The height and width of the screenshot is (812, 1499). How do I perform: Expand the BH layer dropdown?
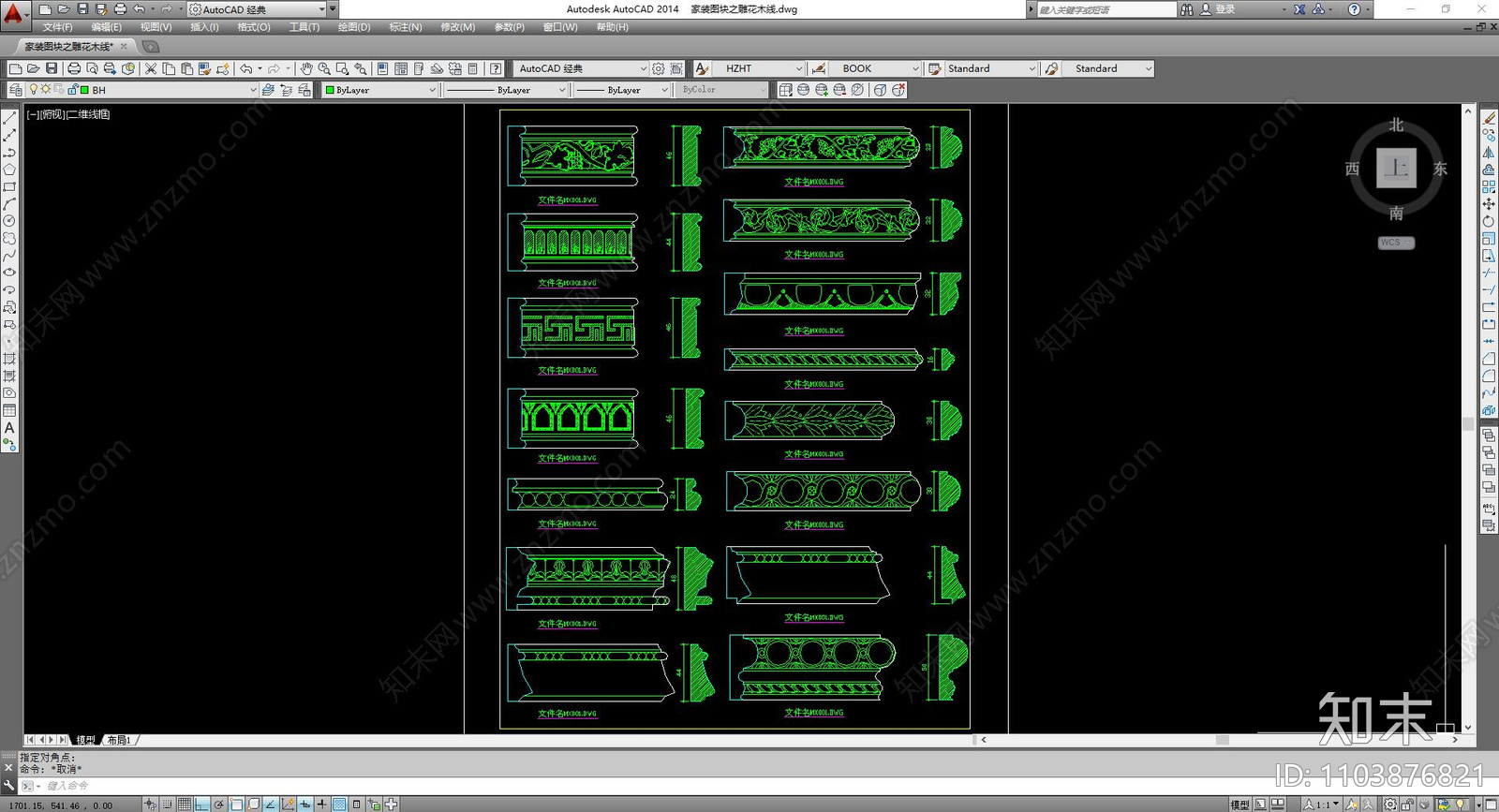253,90
